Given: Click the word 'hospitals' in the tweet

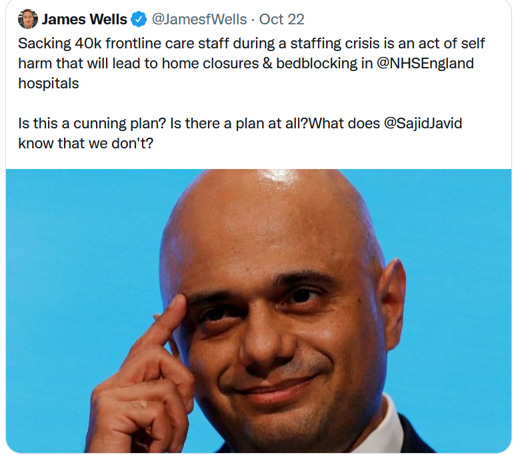Looking at the screenshot, I should pyautogui.click(x=48, y=83).
